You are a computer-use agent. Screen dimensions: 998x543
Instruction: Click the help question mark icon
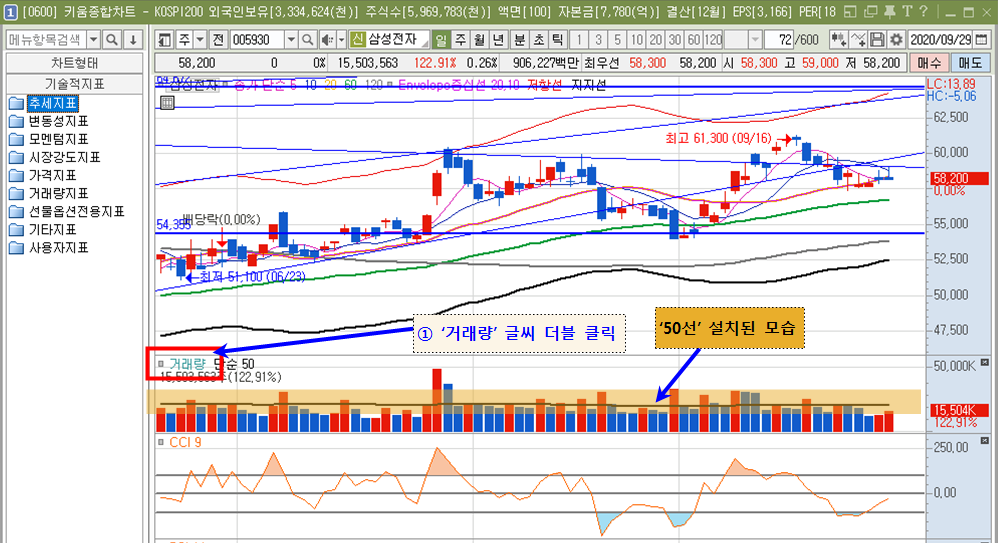tap(924, 11)
